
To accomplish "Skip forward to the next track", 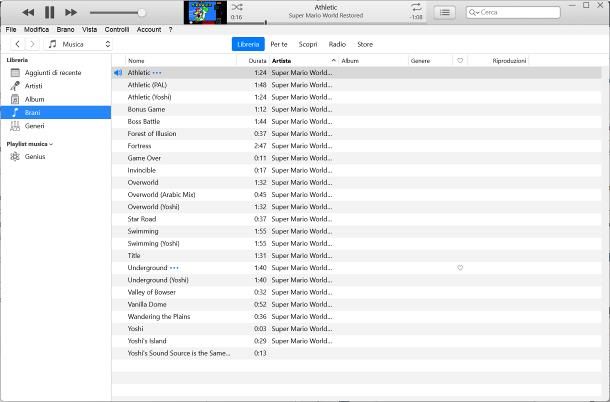I will point(71,12).
